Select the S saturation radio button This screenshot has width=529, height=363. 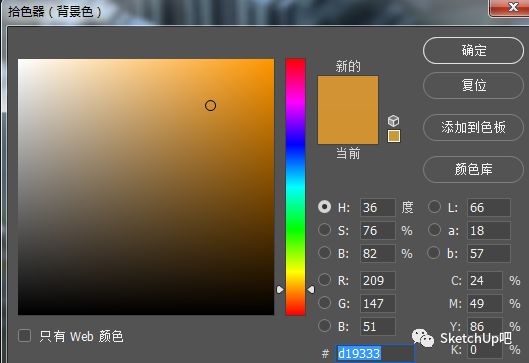tap(325, 230)
